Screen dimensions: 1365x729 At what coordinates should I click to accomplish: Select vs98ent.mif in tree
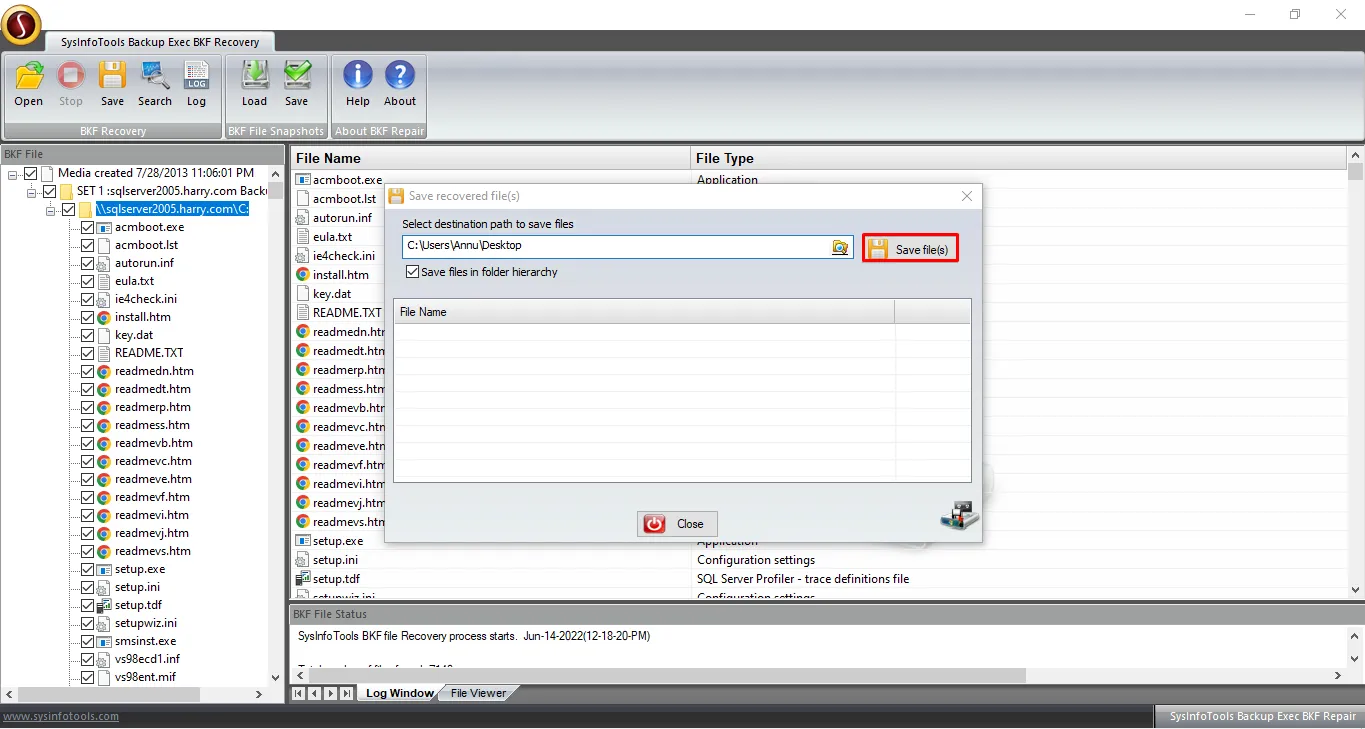(145, 677)
